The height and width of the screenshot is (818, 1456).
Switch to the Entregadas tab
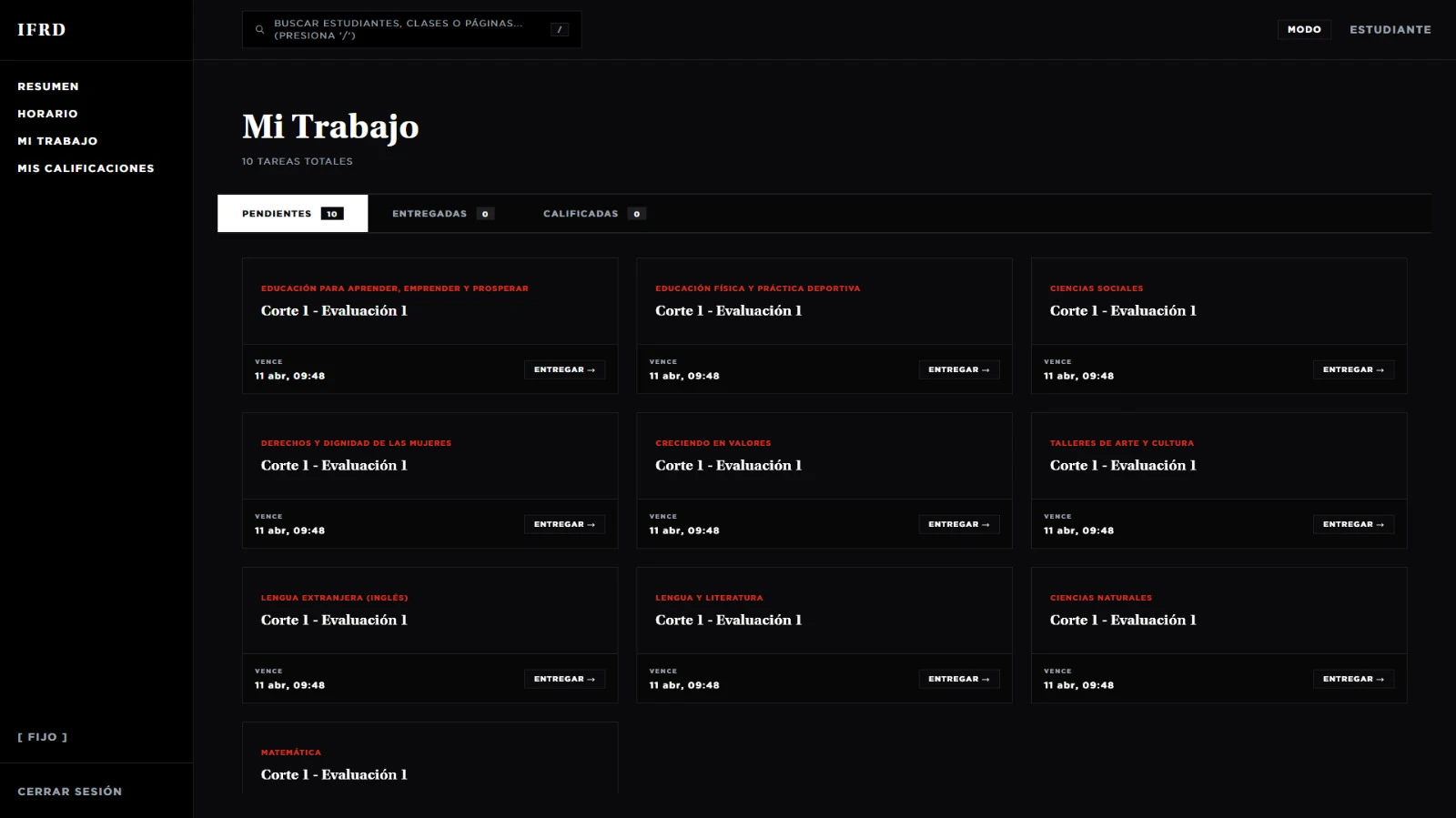point(442,214)
